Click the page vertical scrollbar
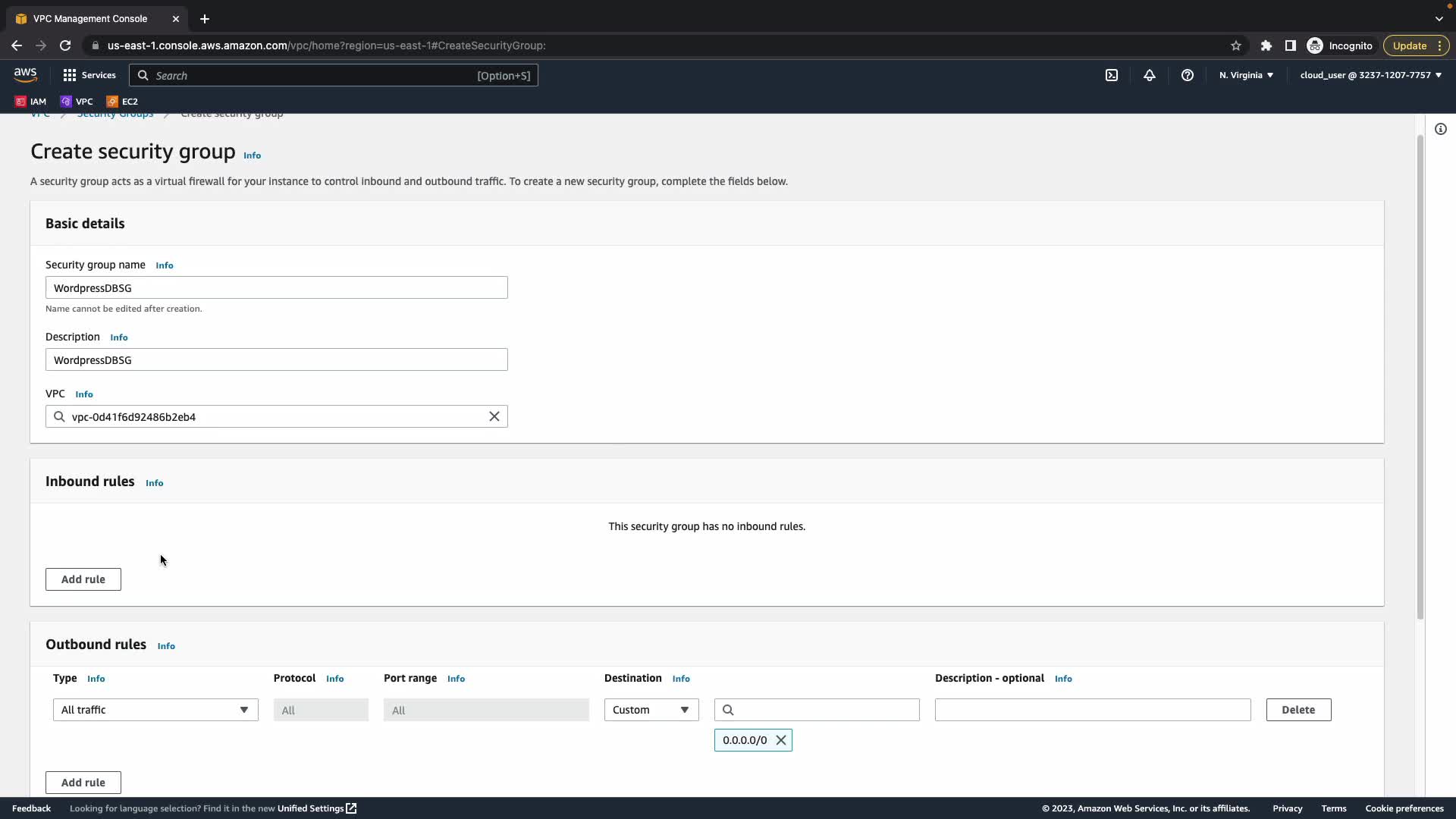 pos(1420,379)
